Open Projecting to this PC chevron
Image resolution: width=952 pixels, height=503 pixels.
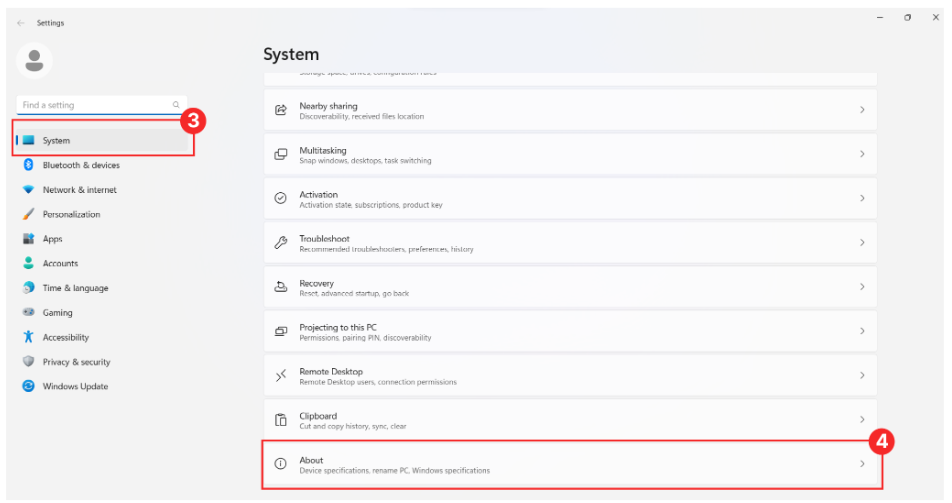point(862,331)
